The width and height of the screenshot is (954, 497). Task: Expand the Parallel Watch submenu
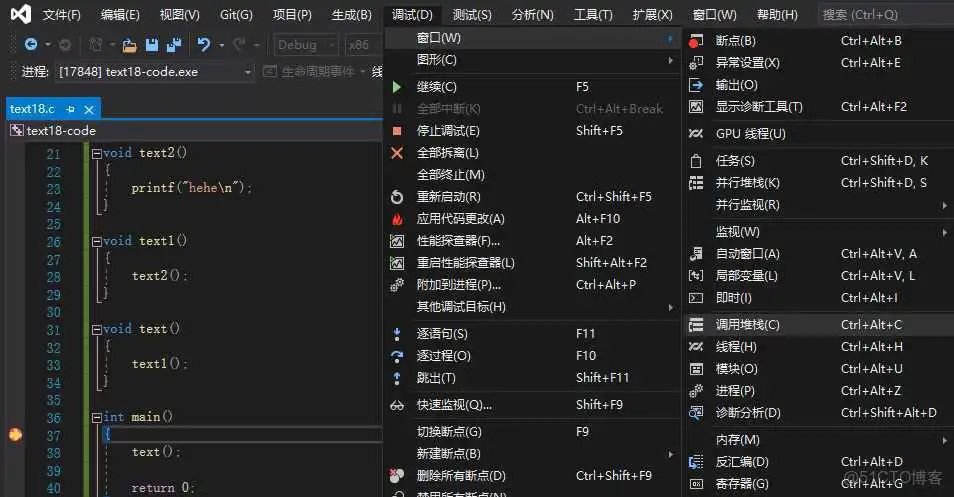click(x=819, y=205)
